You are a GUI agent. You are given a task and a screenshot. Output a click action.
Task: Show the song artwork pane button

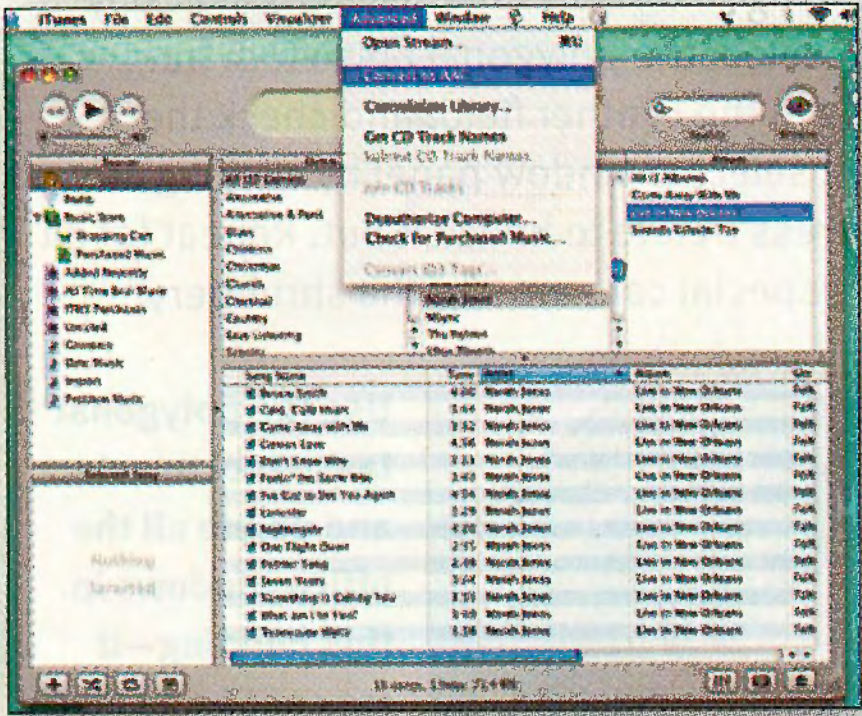[170, 684]
